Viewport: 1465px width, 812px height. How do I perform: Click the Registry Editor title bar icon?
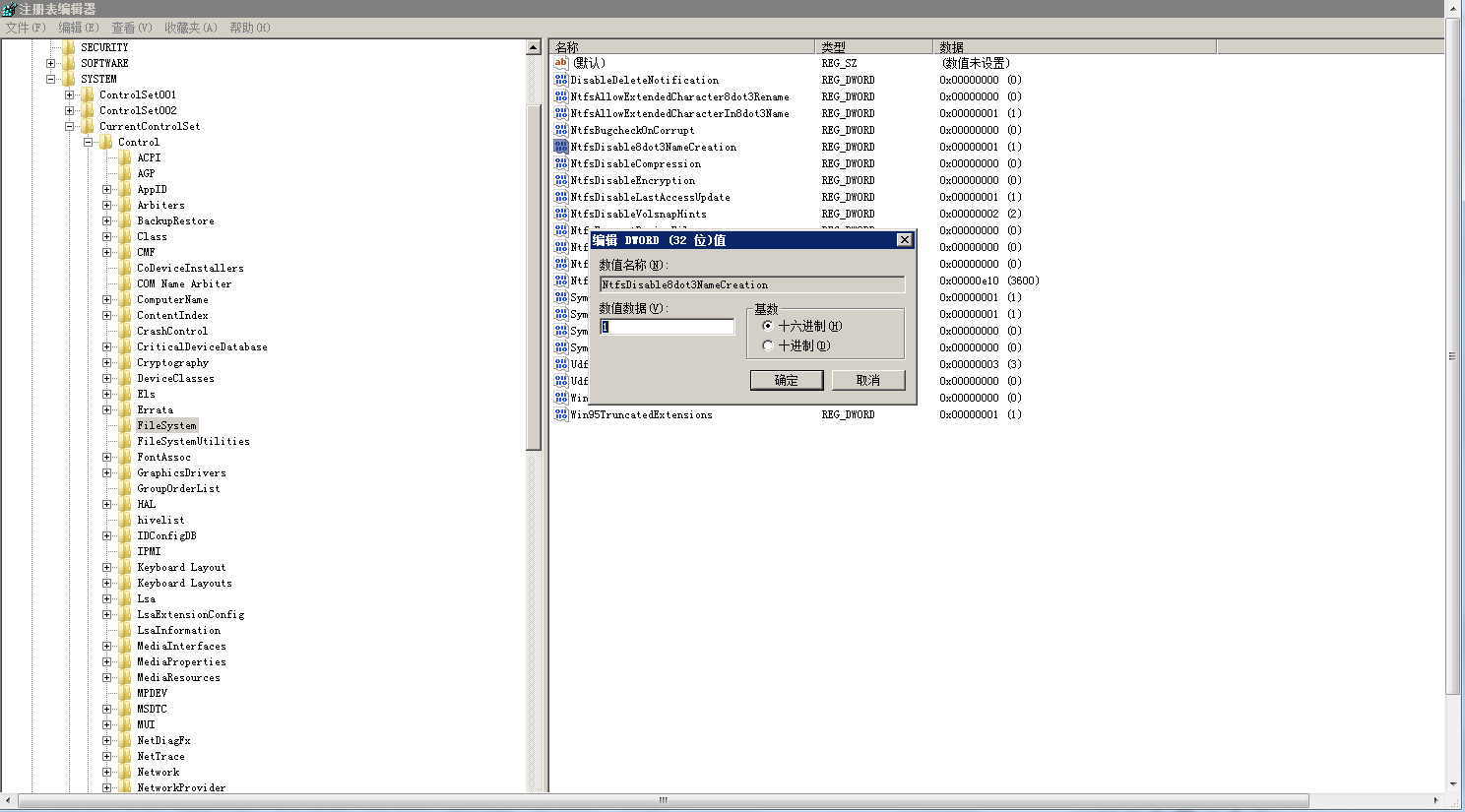[x=9, y=9]
